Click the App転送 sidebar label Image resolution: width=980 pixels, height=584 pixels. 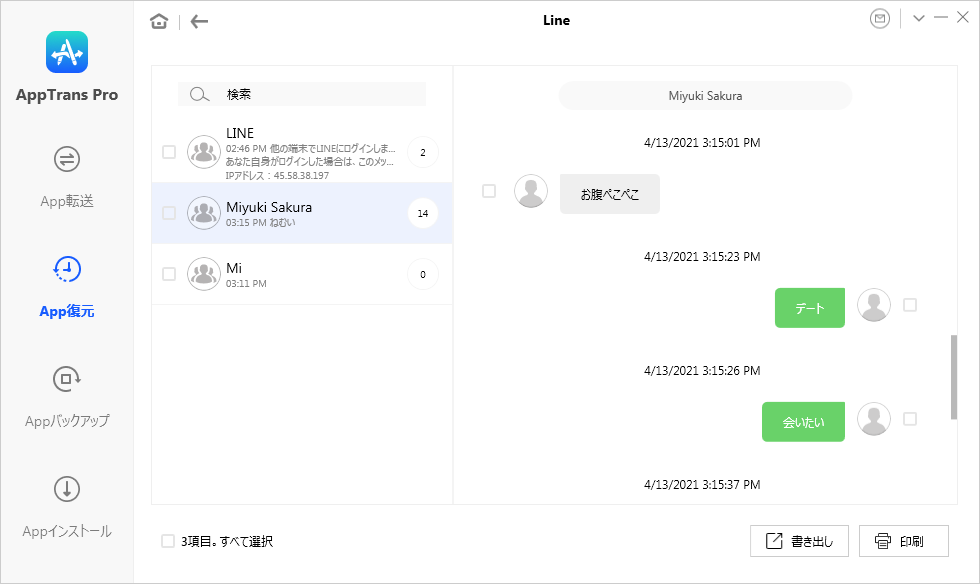click(x=67, y=201)
